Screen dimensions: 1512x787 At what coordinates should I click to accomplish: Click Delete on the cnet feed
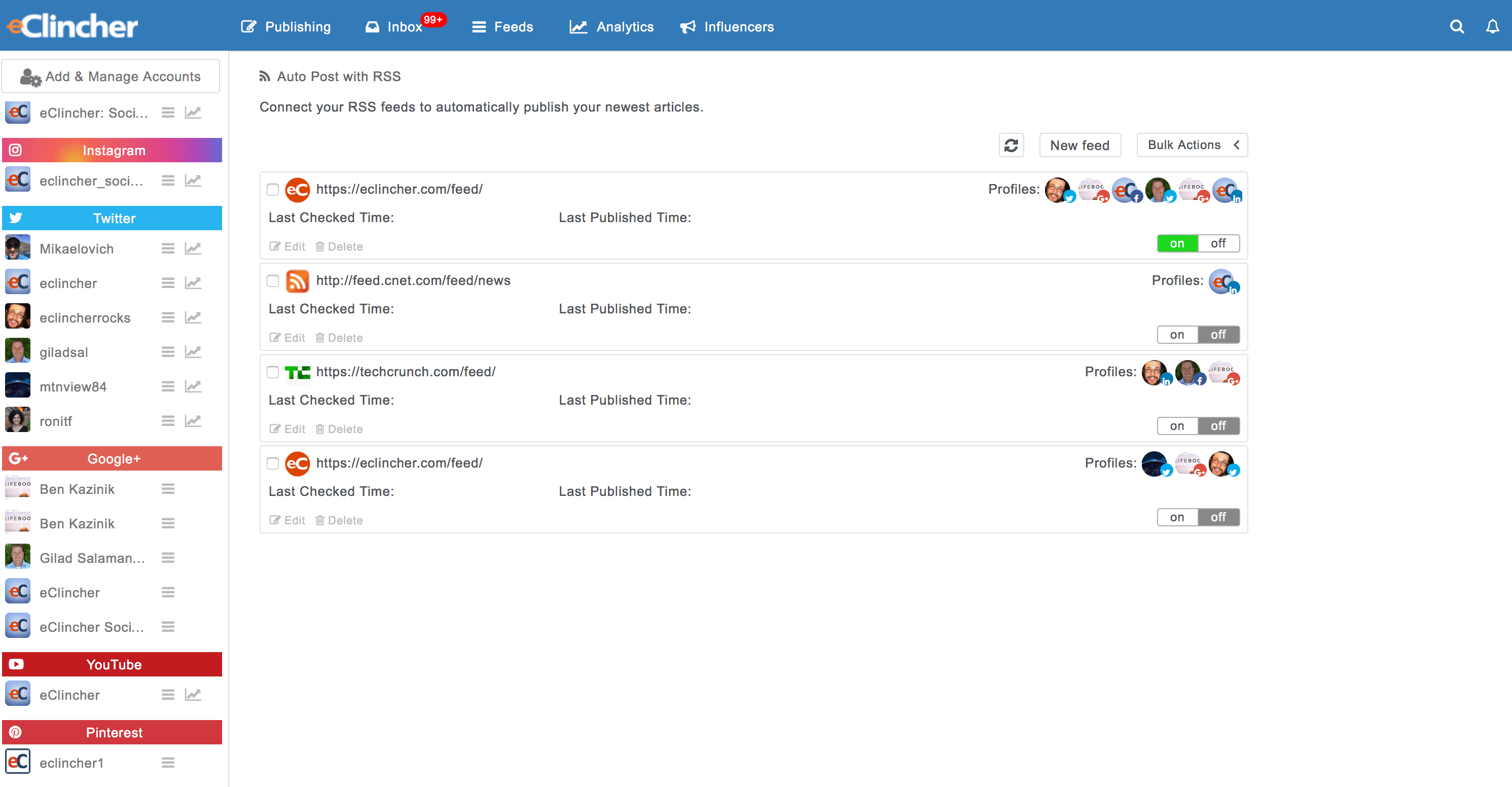coord(339,338)
